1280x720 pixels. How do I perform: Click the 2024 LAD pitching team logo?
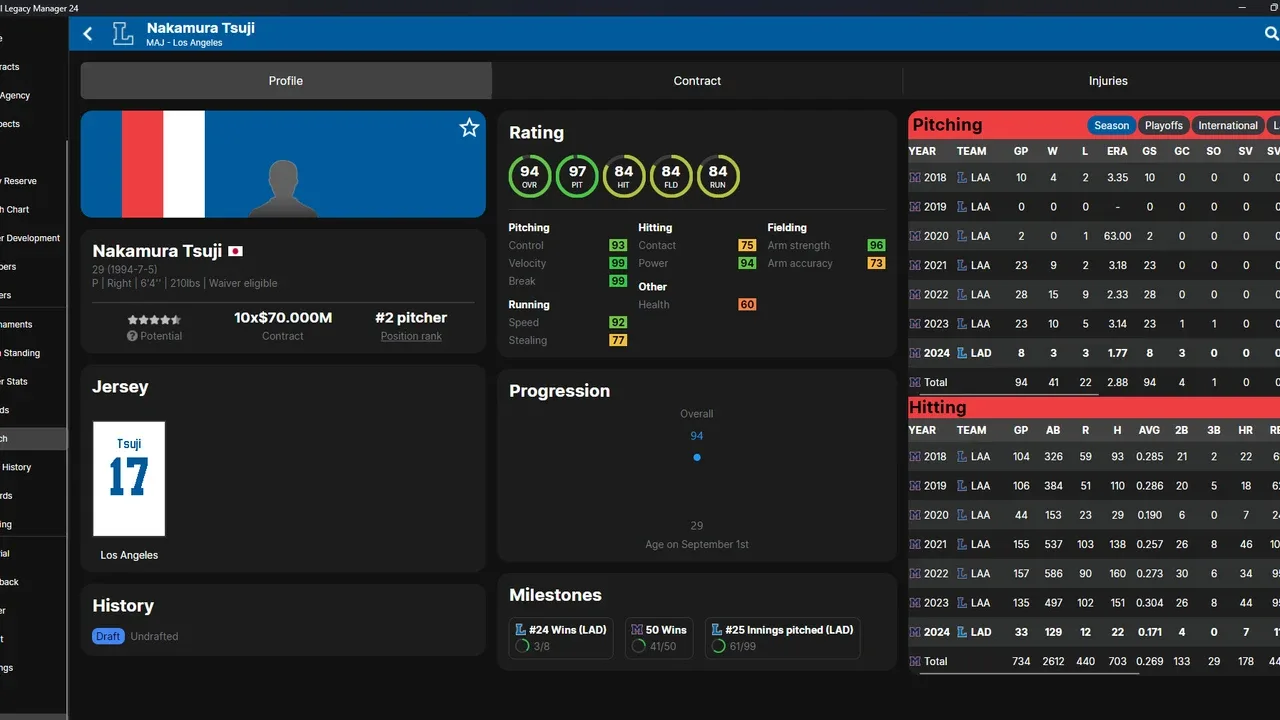click(x=962, y=353)
